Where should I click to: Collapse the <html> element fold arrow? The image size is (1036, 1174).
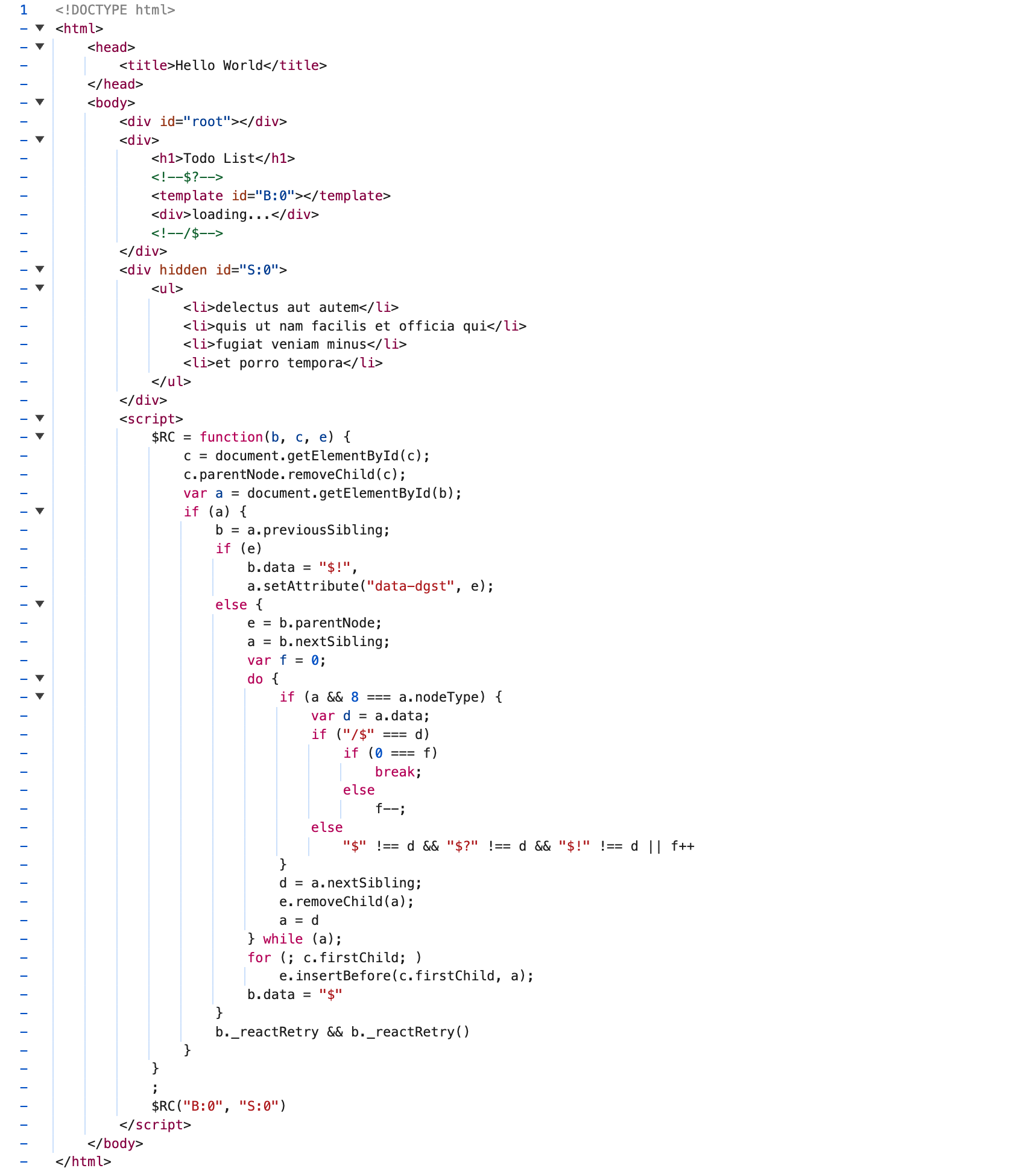tap(40, 28)
